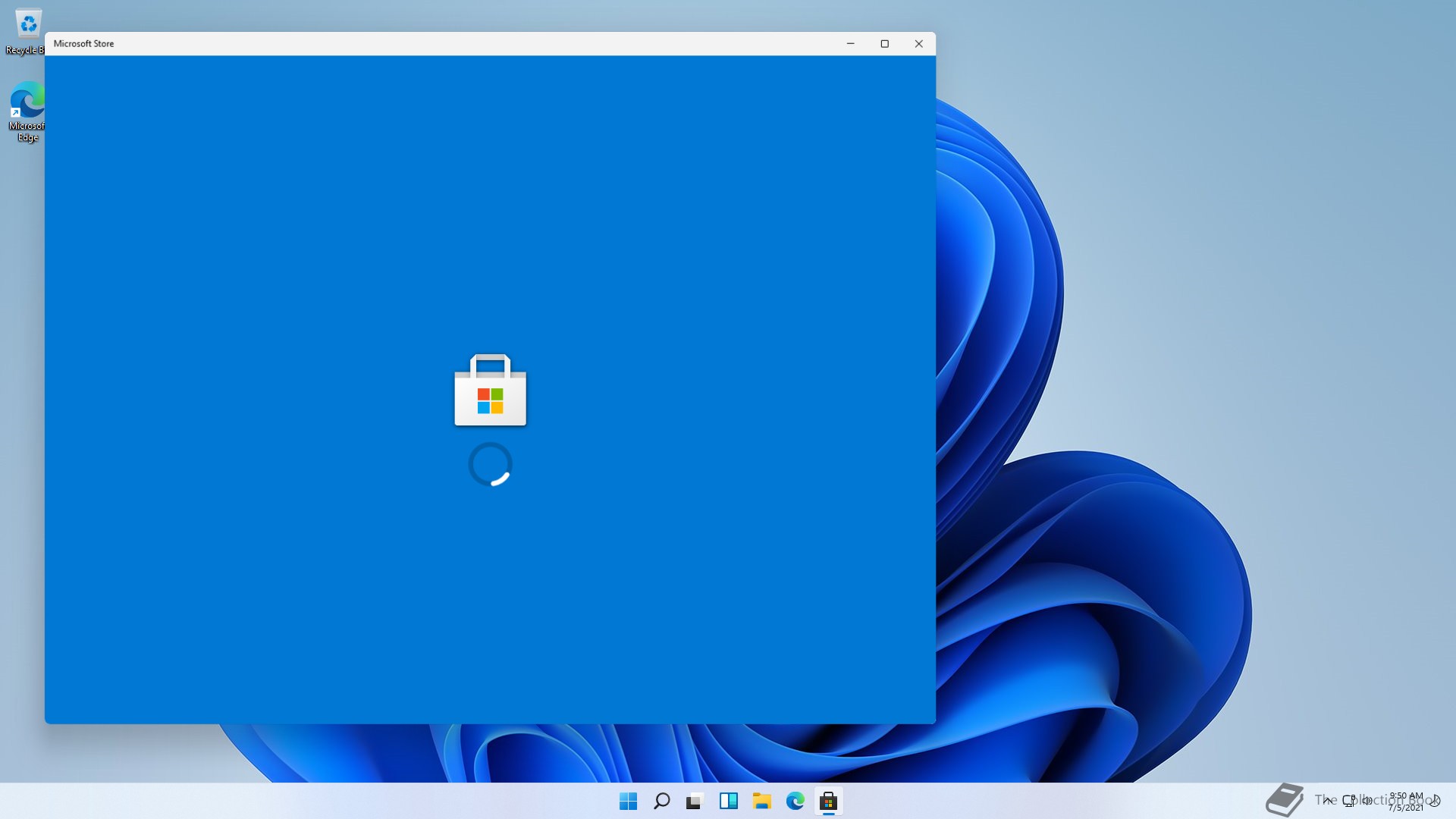1456x819 pixels.
Task: Open the Widgets panel on the taskbar
Action: pos(728,801)
